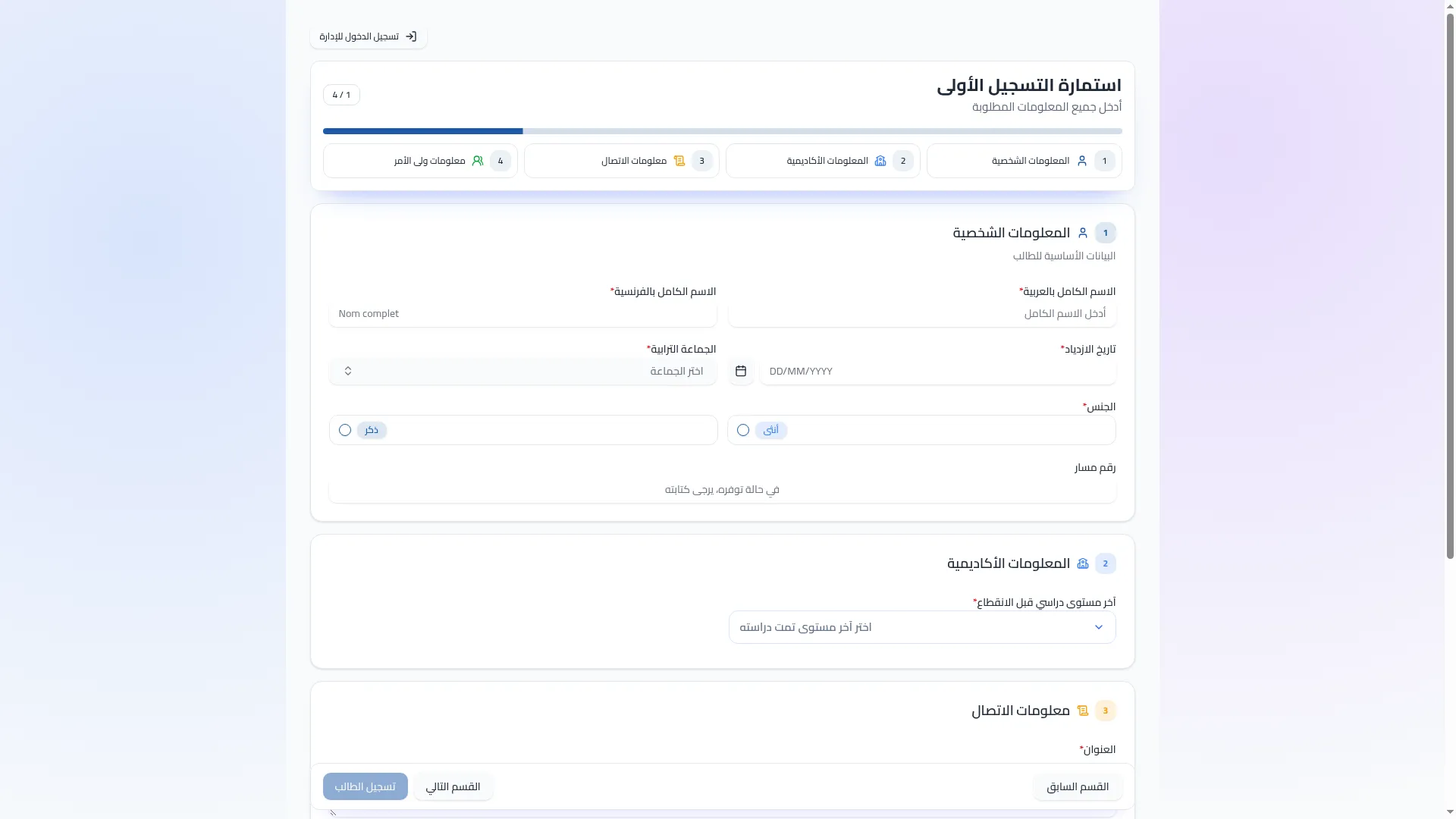Click القسم السابق previous section button
Screen dimensions: 1456x819
1078,786
